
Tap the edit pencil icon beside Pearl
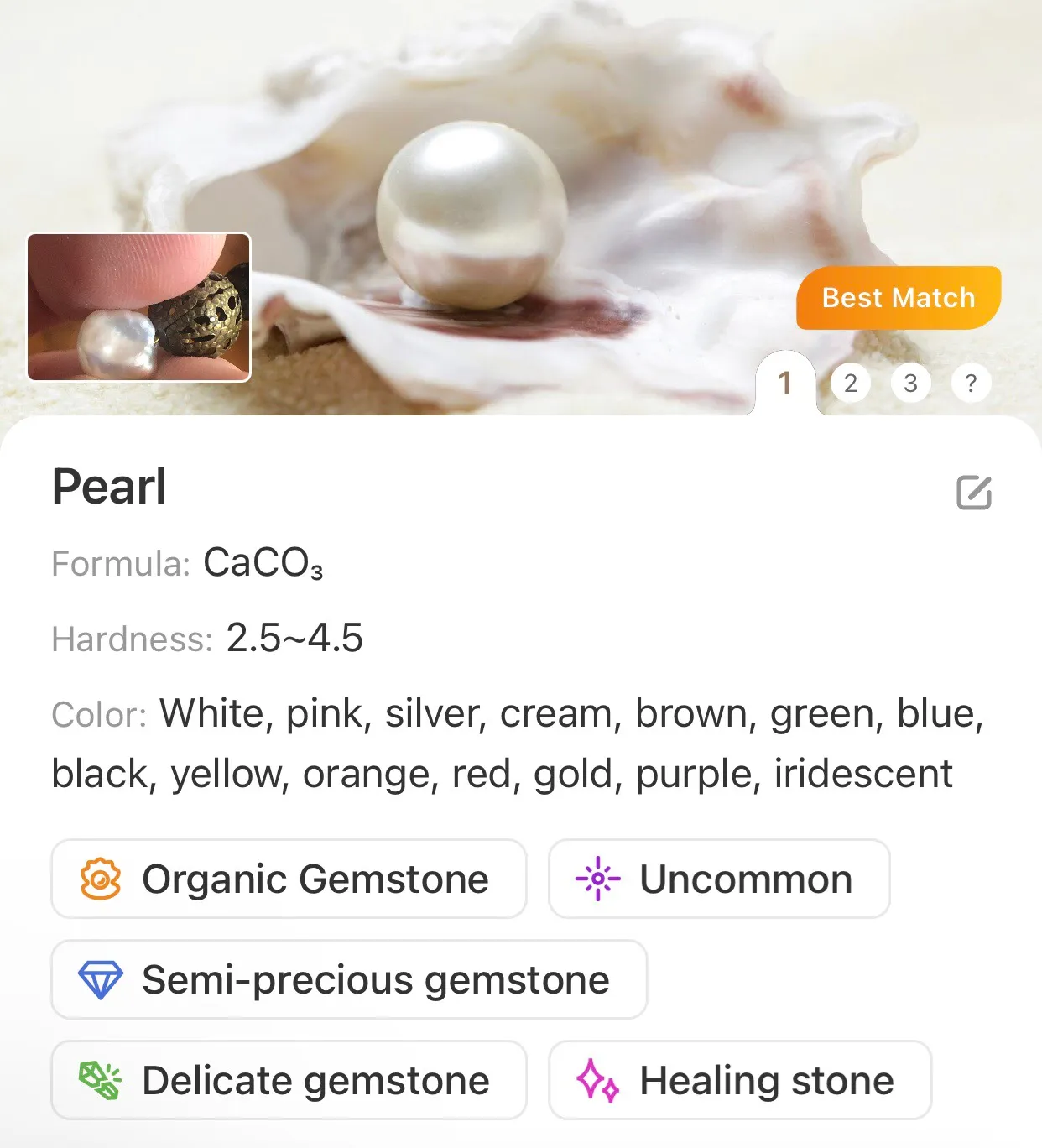[974, 493]
